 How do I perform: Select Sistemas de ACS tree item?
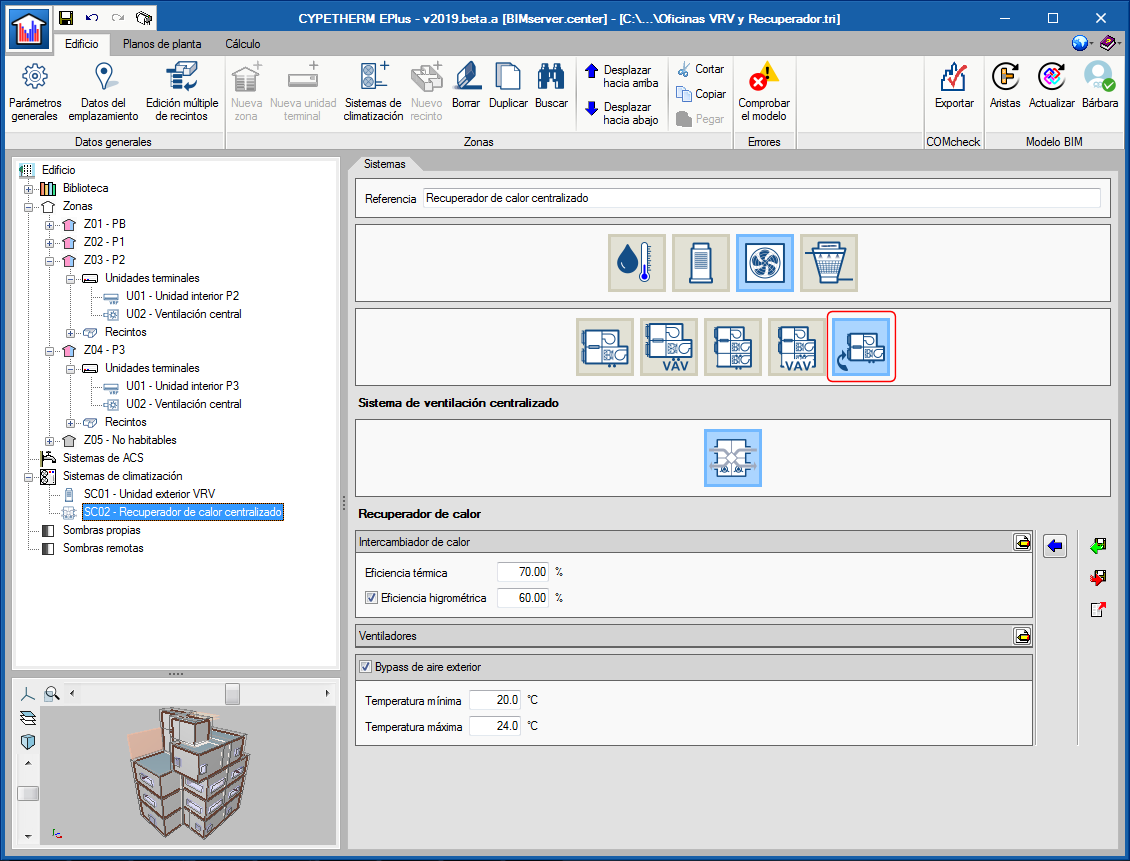(x=103, y=458)
